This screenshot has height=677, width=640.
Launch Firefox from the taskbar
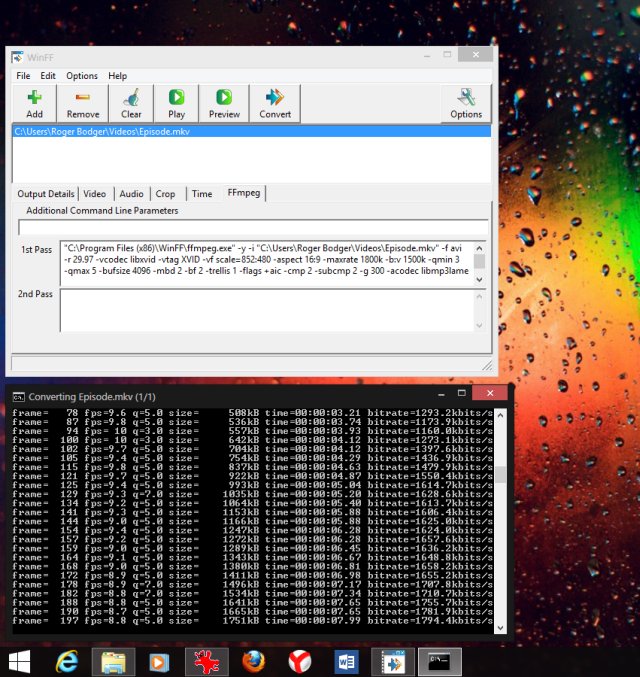click(254, 661)
